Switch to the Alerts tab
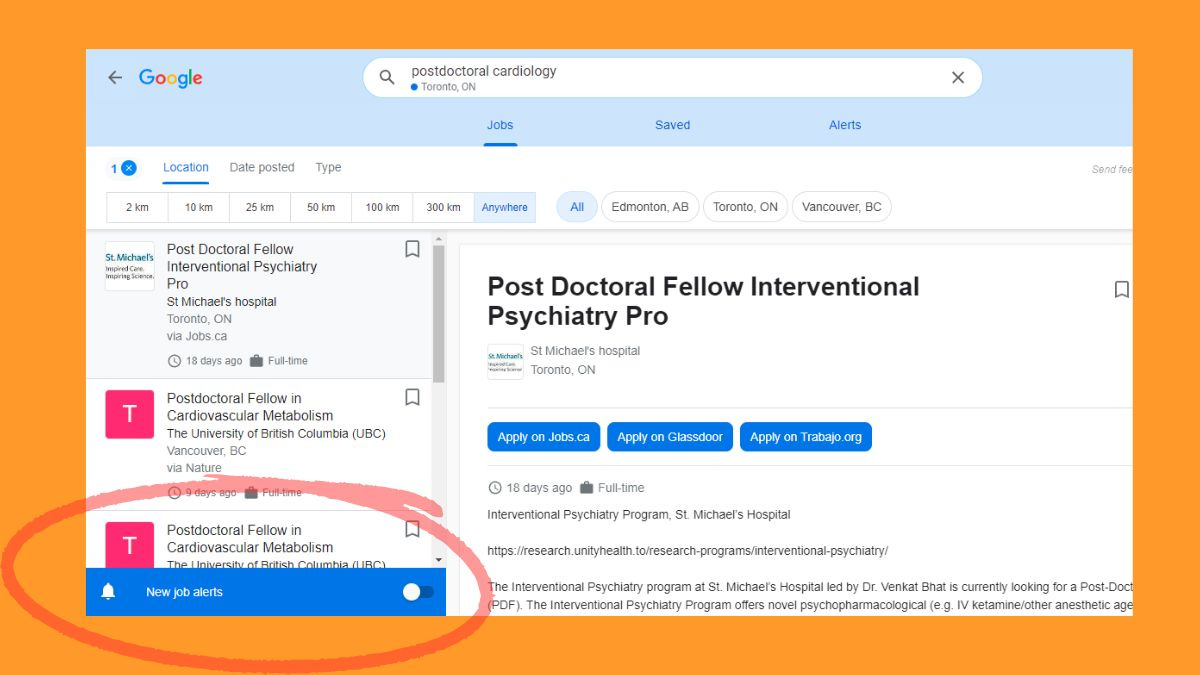Viewport: 1200px width, 675px height. (x=845, y=125)
